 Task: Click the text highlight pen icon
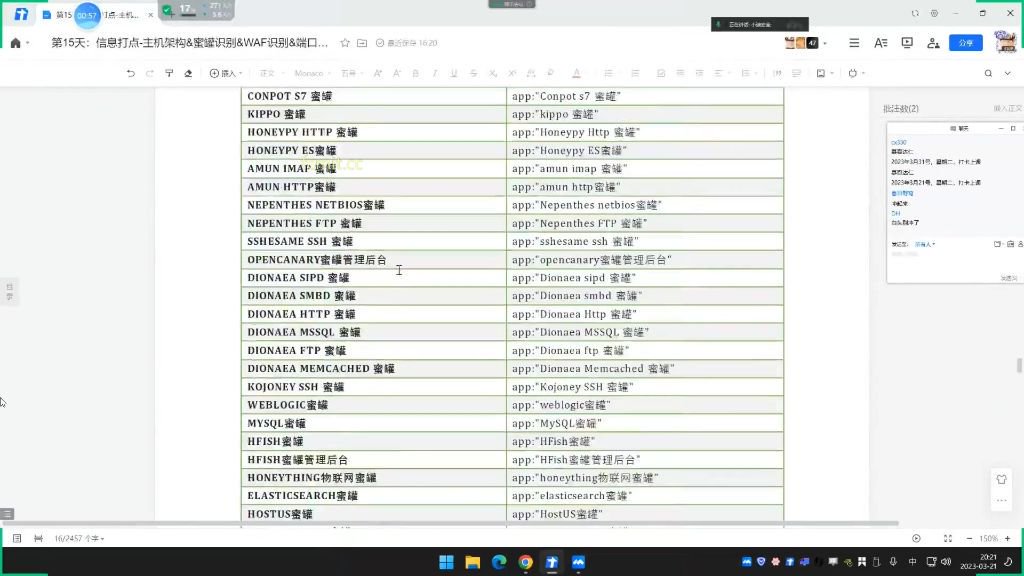pyautogui.click(x=551, y=73)
